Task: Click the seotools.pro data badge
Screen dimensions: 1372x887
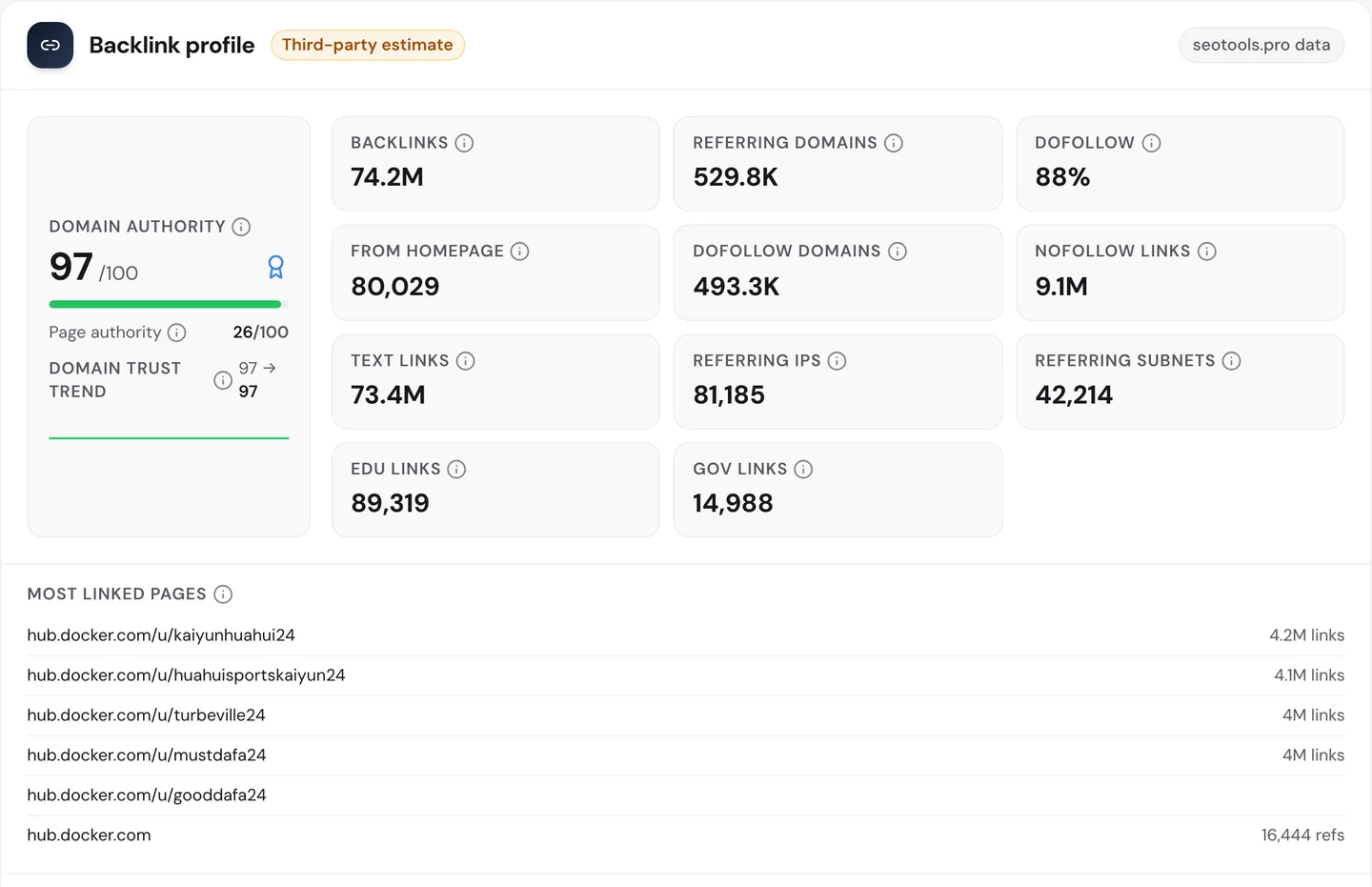Action: 1261,45
